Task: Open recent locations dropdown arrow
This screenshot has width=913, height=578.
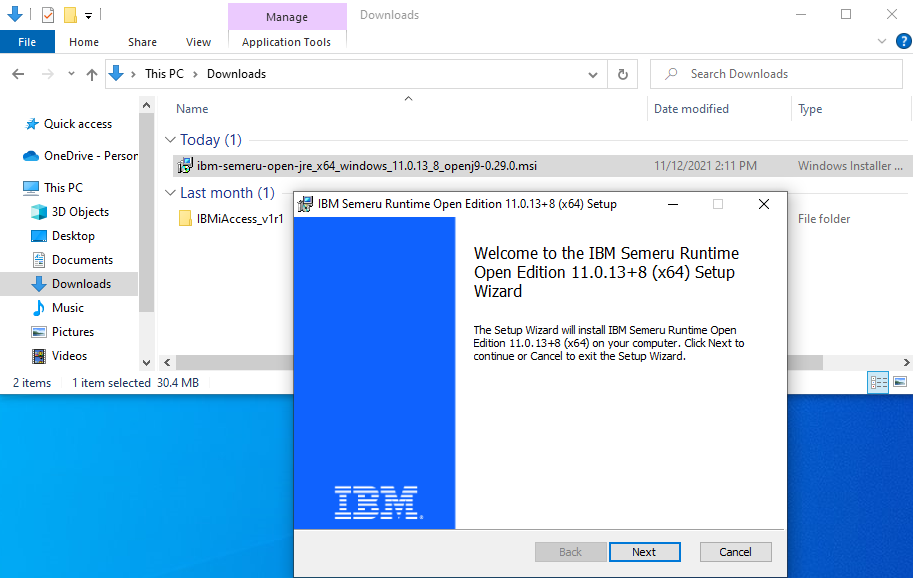Action: pos(71,74)
